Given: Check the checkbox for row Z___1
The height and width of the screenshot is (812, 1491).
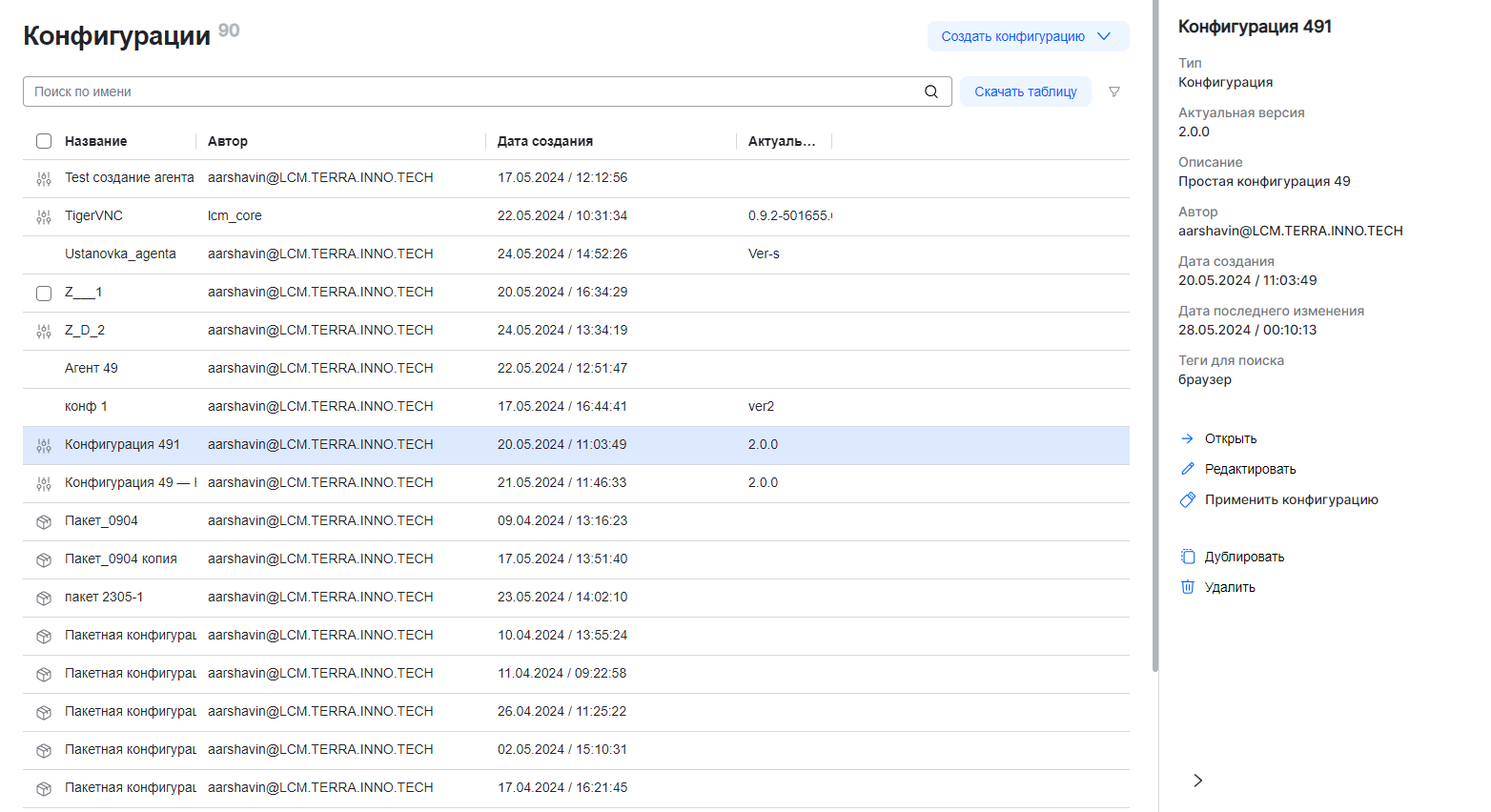Looking at the screenshot, I should point(44,293).
